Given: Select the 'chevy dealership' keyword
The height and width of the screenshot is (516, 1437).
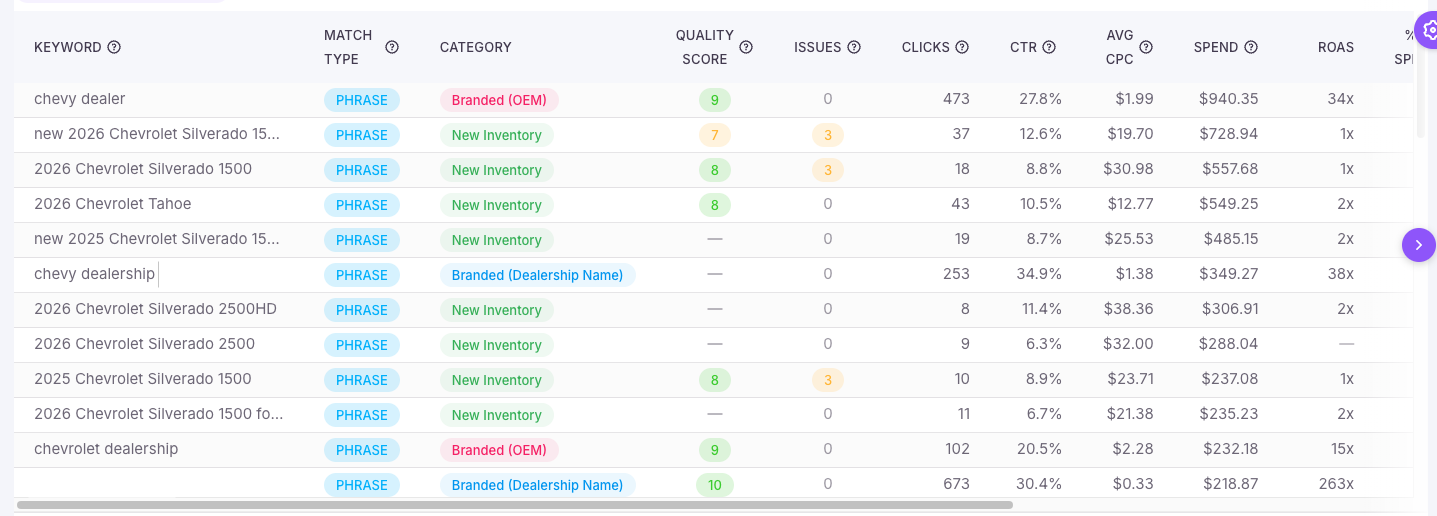Looking at the screenshot, I should [x=95, y=274].
